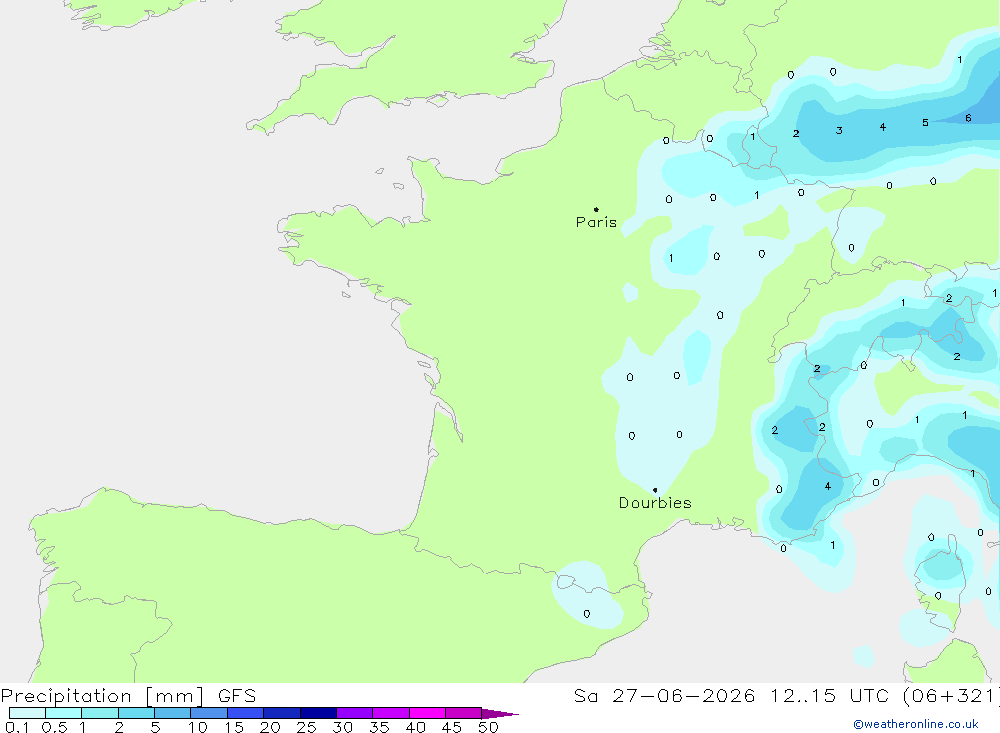Click the Dourbies location dot
1000x733 pixels.
click(655, 490)
